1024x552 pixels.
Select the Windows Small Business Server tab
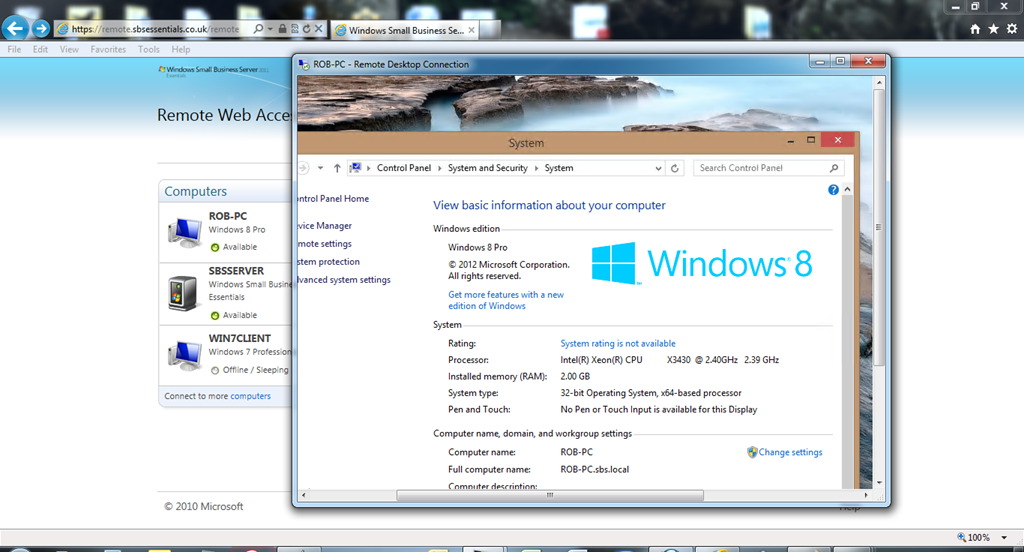pos(402,30)
